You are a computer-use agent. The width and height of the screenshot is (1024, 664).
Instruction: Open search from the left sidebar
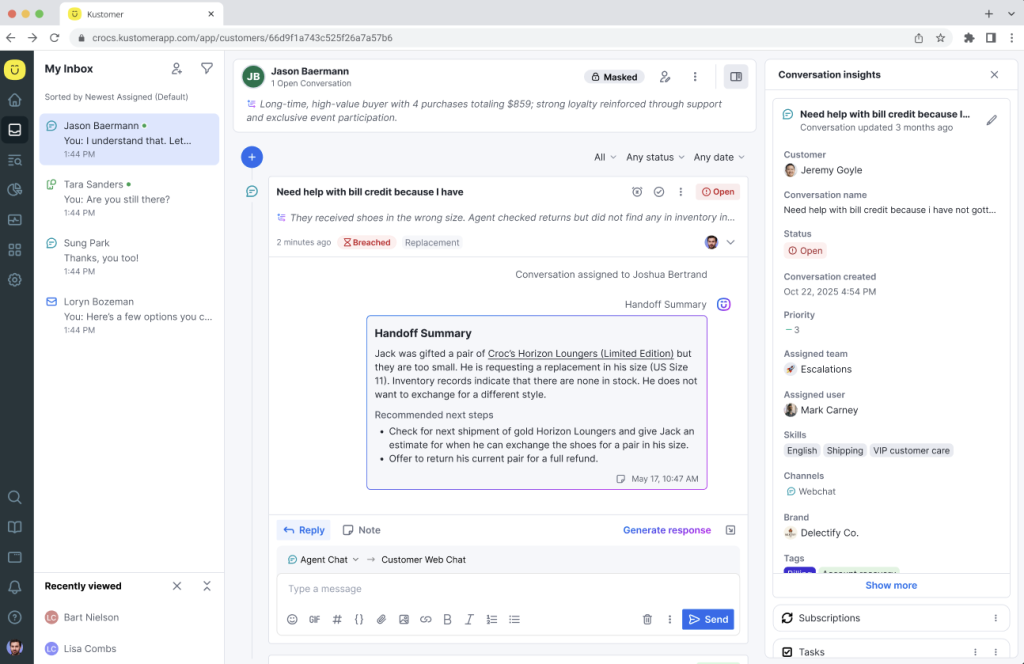pos(14,497)
